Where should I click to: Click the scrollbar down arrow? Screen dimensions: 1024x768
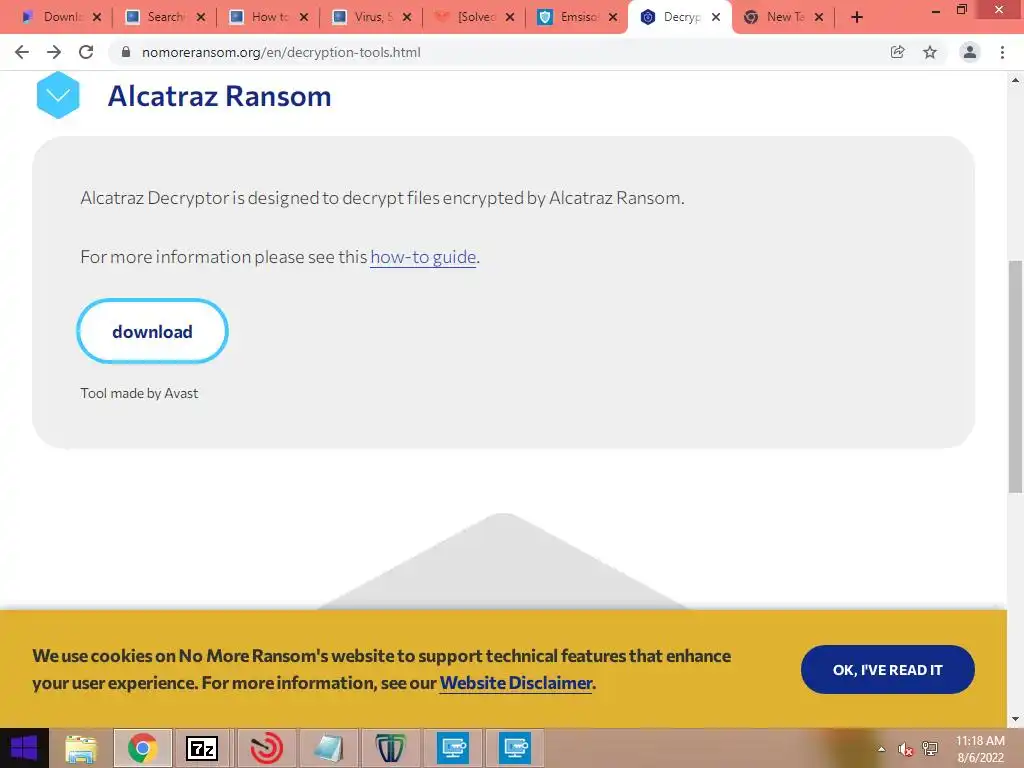click(1015, 719)
